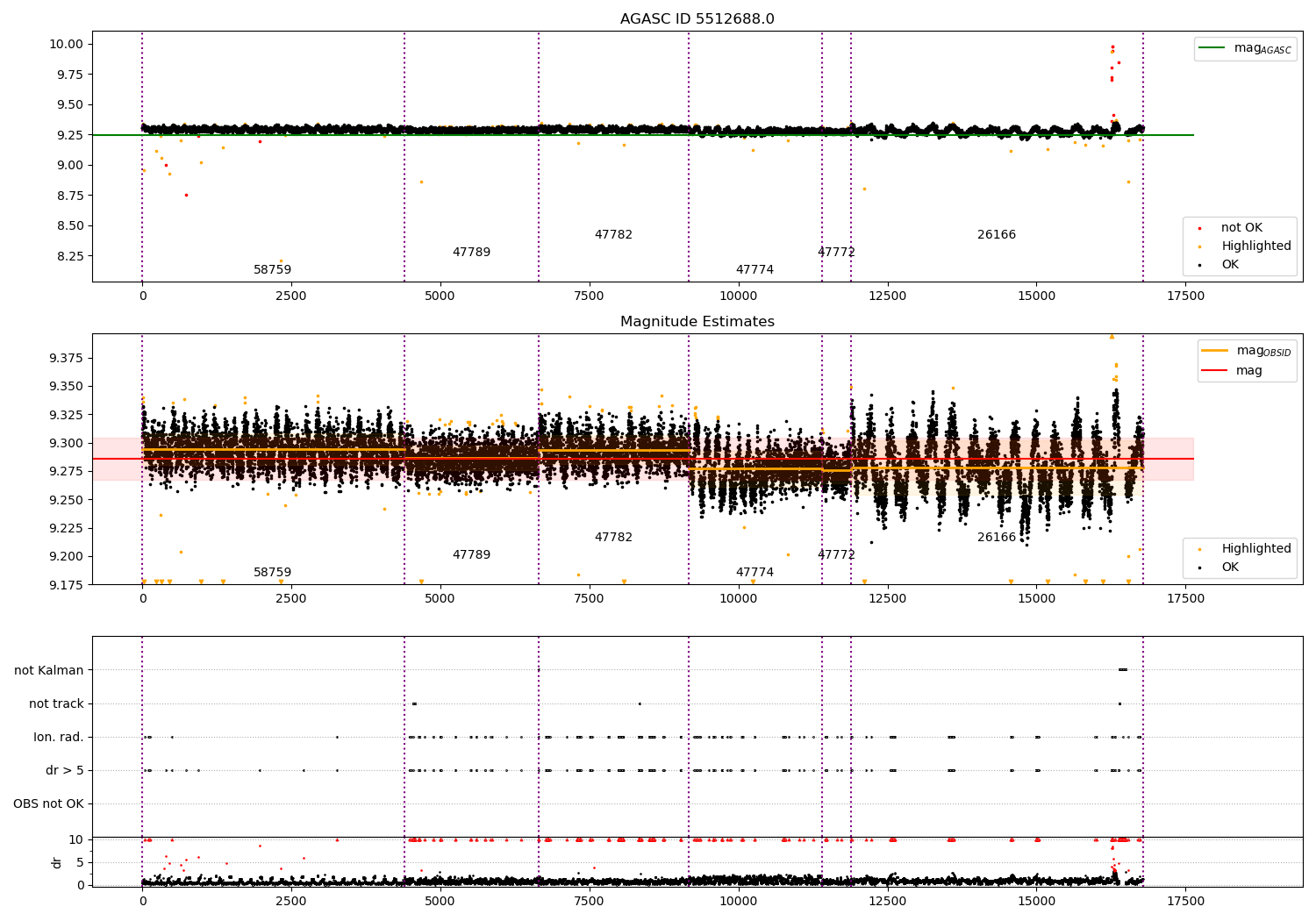Click the first flagged point on 'not track' row

[414, 703]
